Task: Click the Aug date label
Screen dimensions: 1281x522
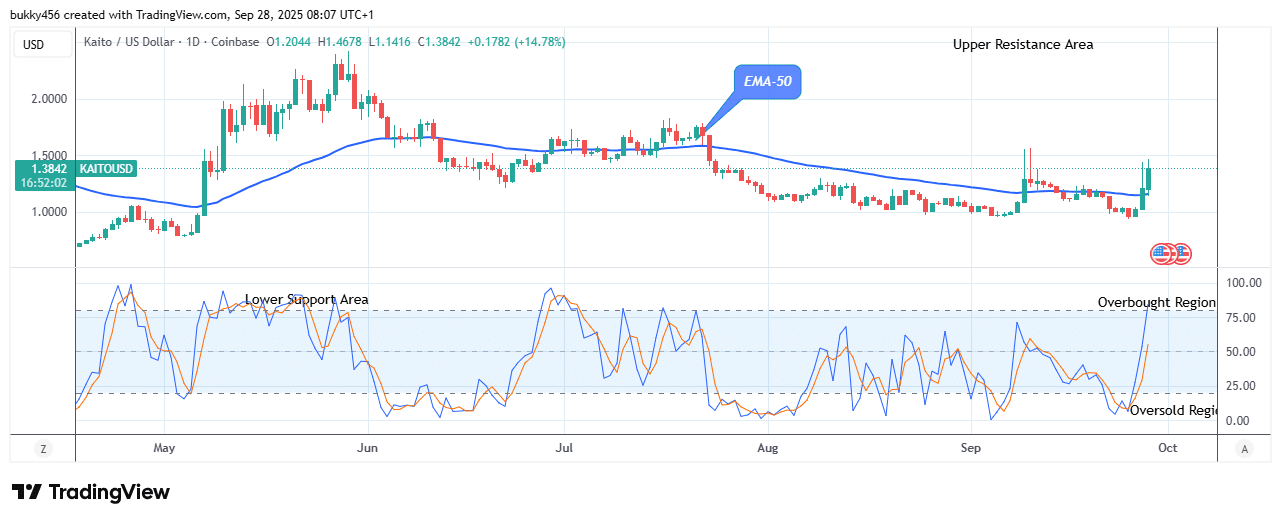Action: pos(768,449)
